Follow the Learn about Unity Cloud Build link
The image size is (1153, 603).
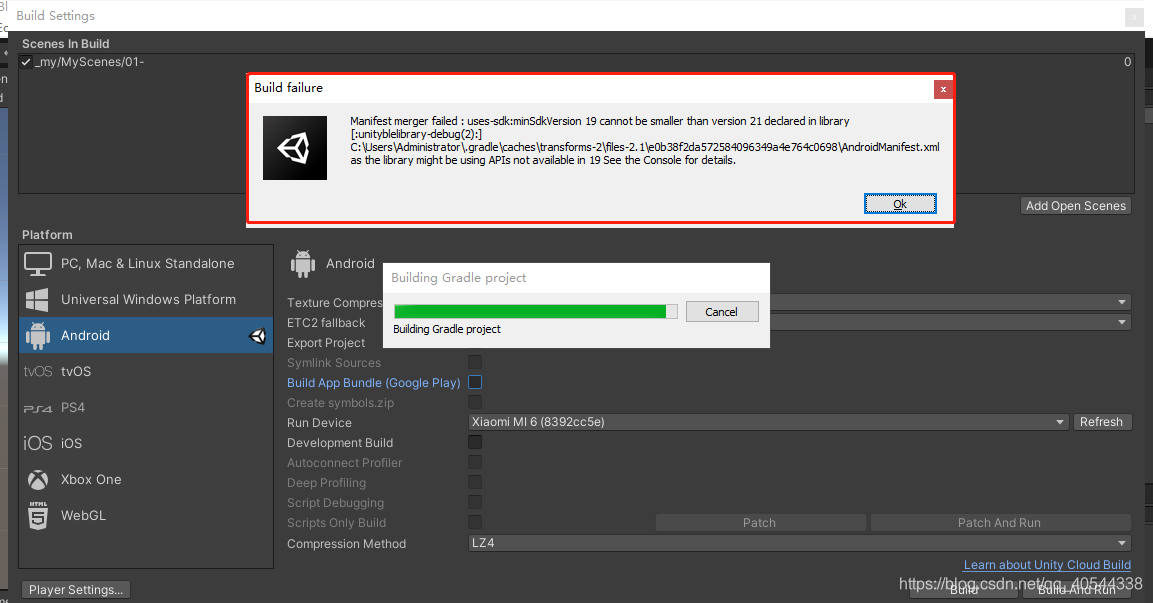(1046, 564)
